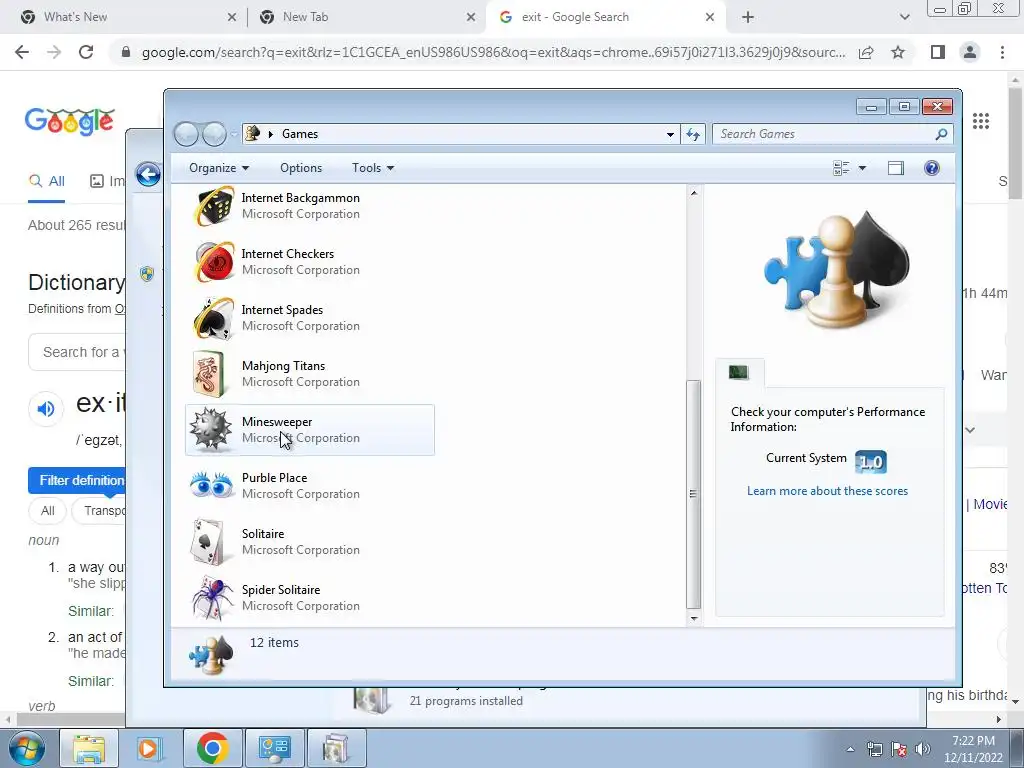Click the Chrome address bar URL
1024x768 pixels.
[x=493, y=52]
